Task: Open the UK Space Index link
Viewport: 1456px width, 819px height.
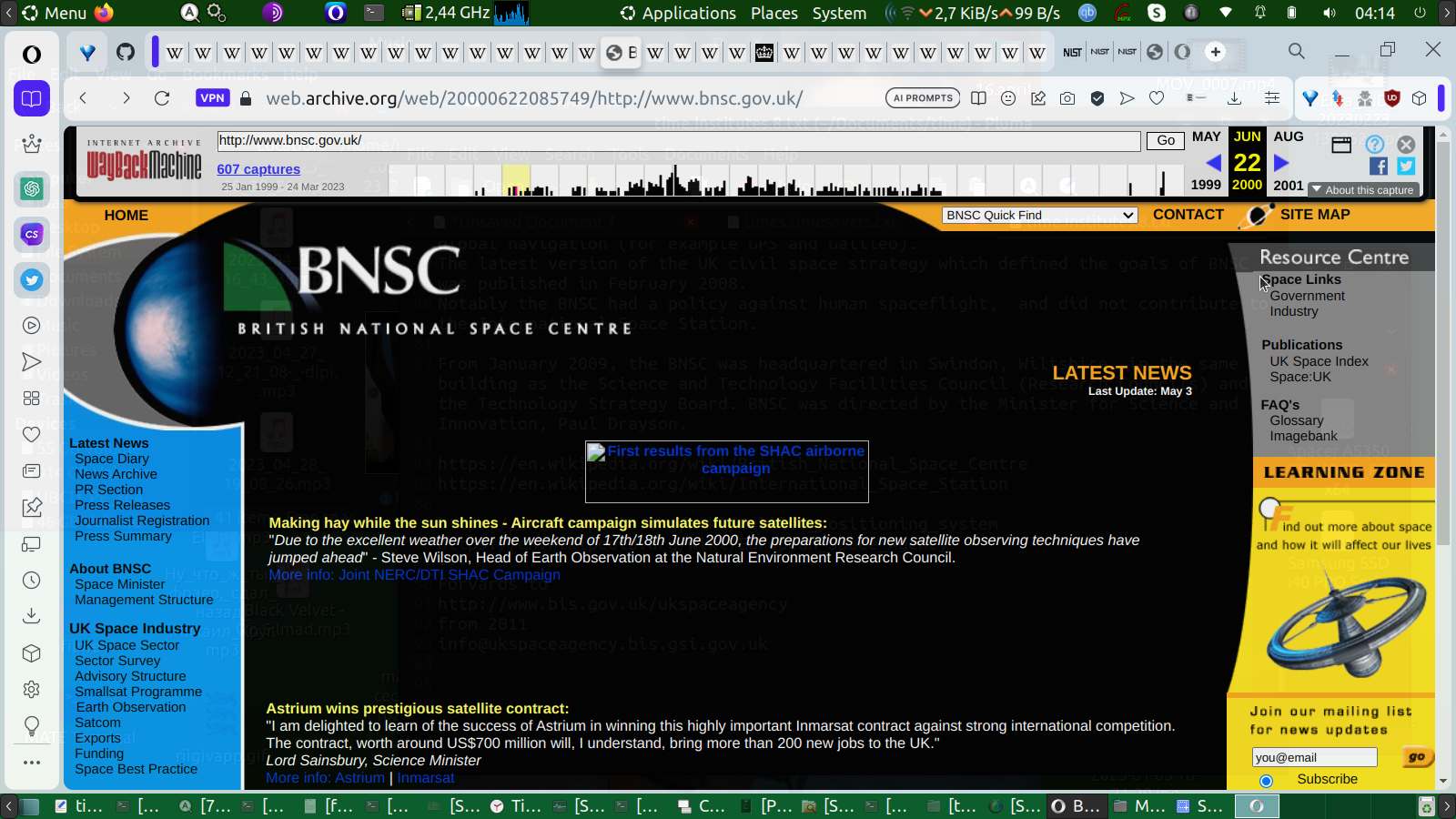Action: [1319, 361]
